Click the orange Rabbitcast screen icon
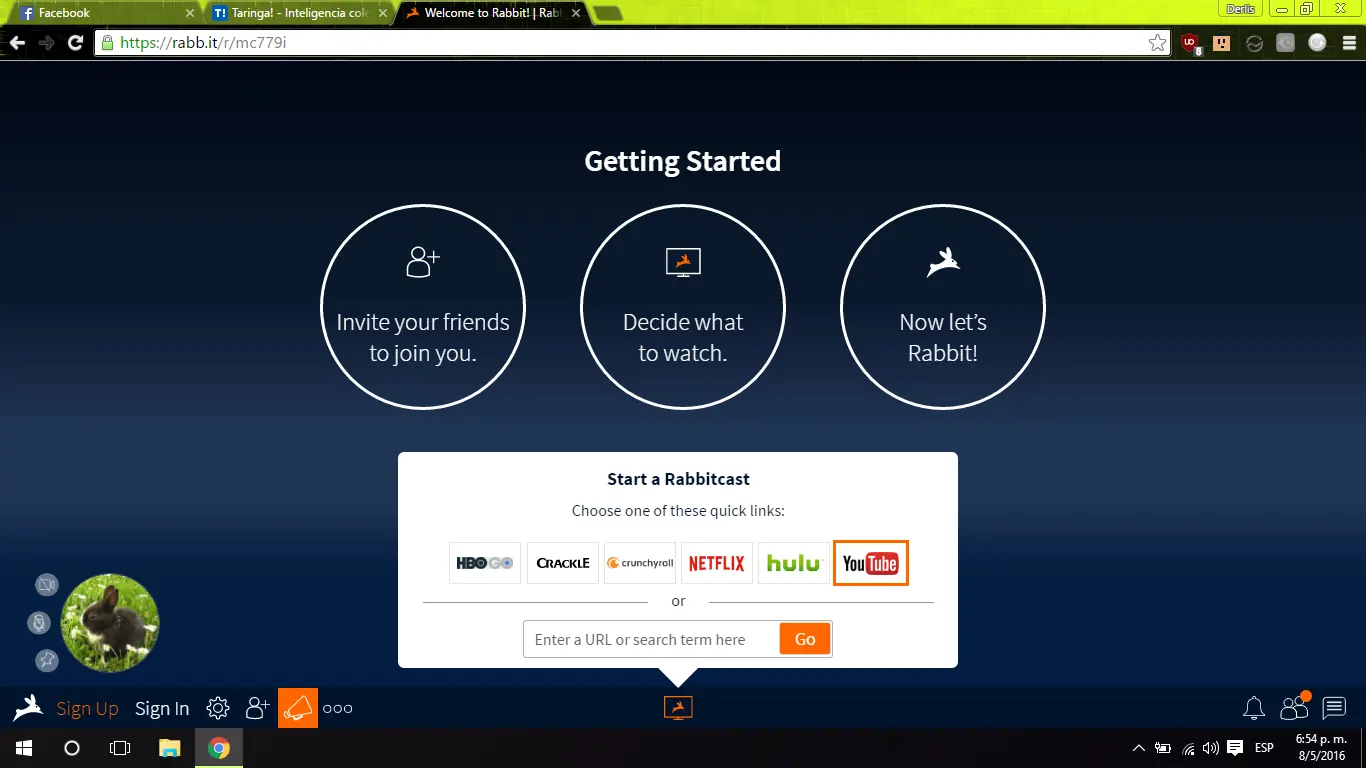 [x=678, y=708]
